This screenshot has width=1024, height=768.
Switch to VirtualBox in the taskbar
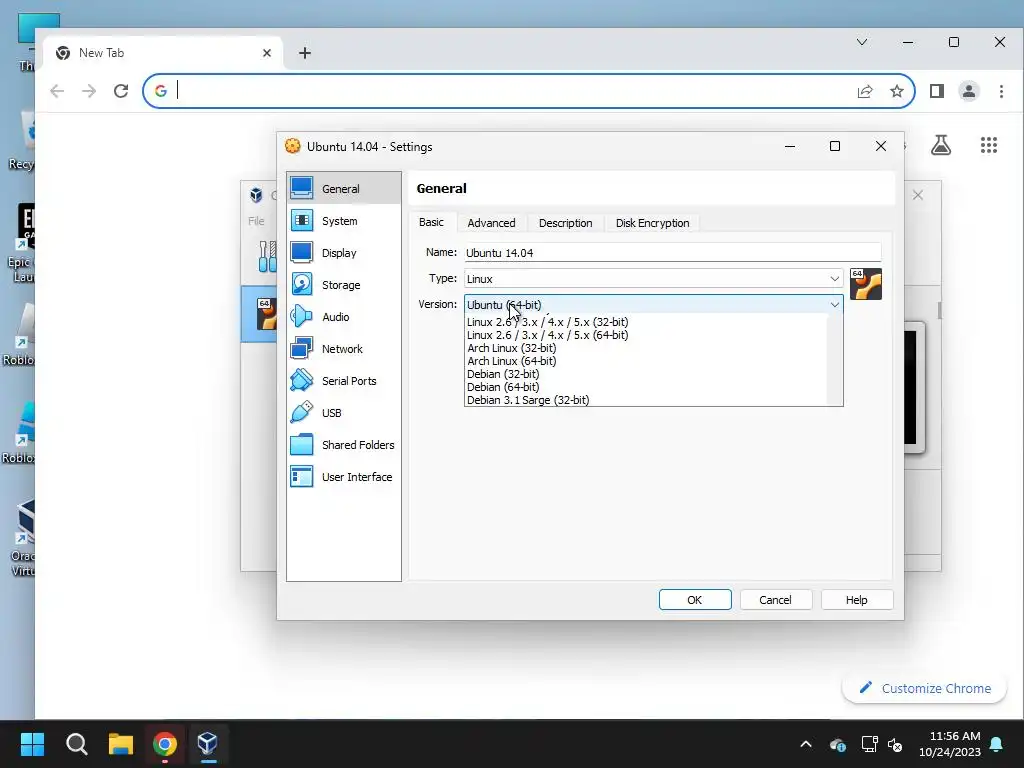(x=208, y=743)
